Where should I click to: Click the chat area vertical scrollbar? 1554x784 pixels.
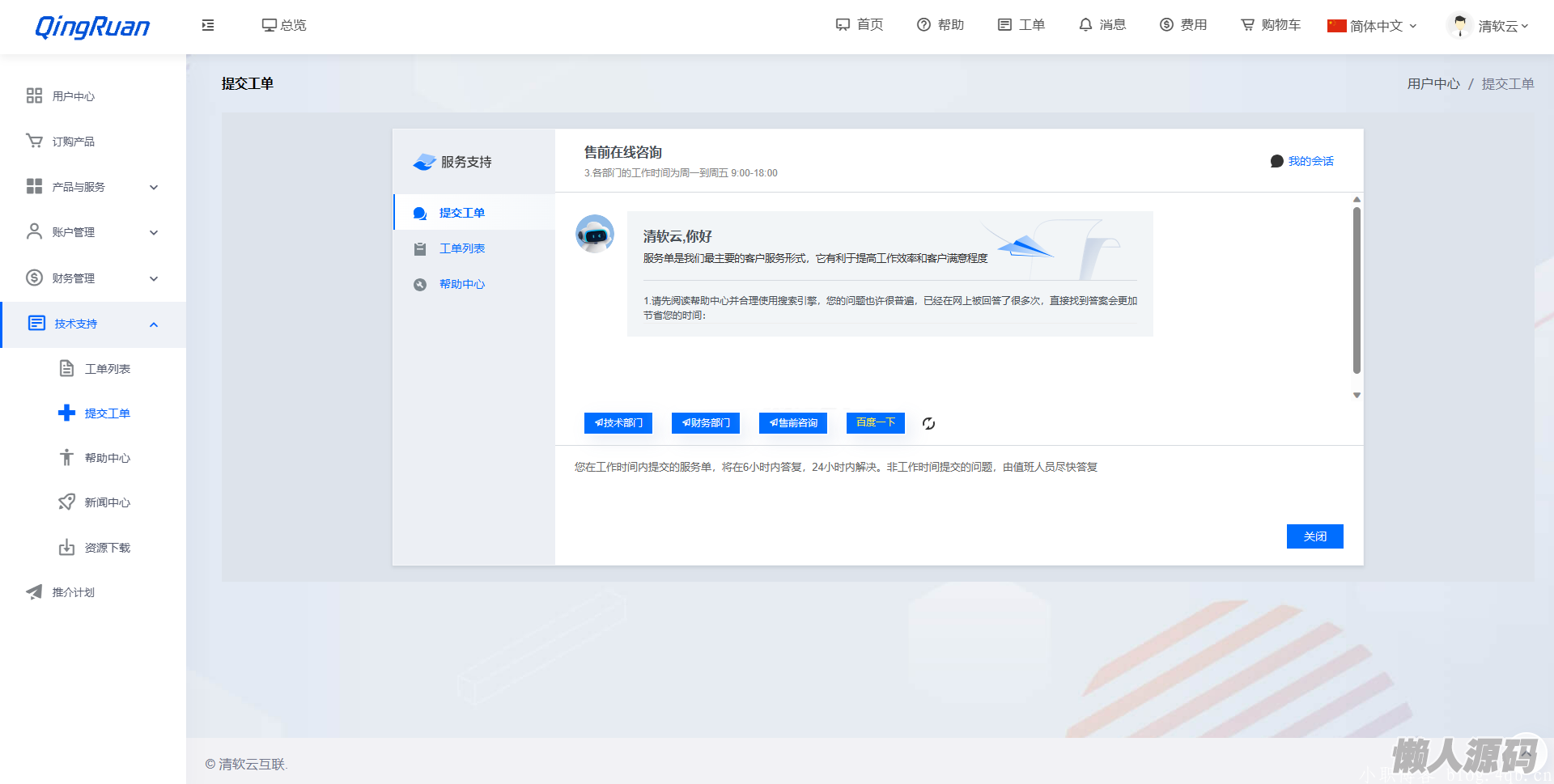click(x=1357, y=291)
